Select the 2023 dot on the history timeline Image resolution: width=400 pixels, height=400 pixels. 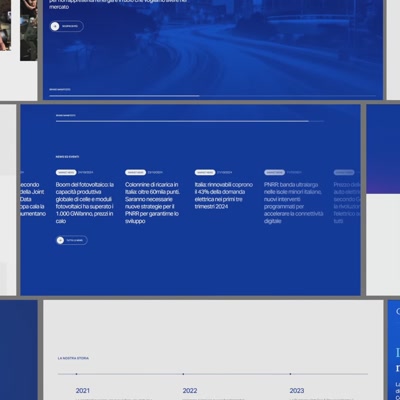pos(290,374)
